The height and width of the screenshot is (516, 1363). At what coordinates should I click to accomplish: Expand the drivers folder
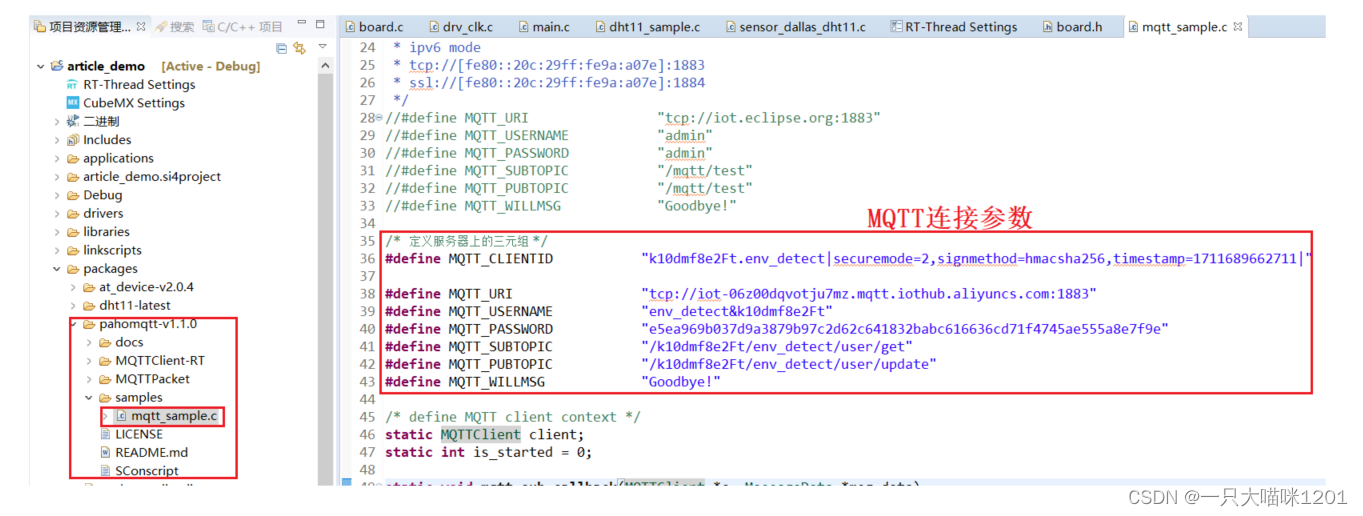(x=57, y=213)
